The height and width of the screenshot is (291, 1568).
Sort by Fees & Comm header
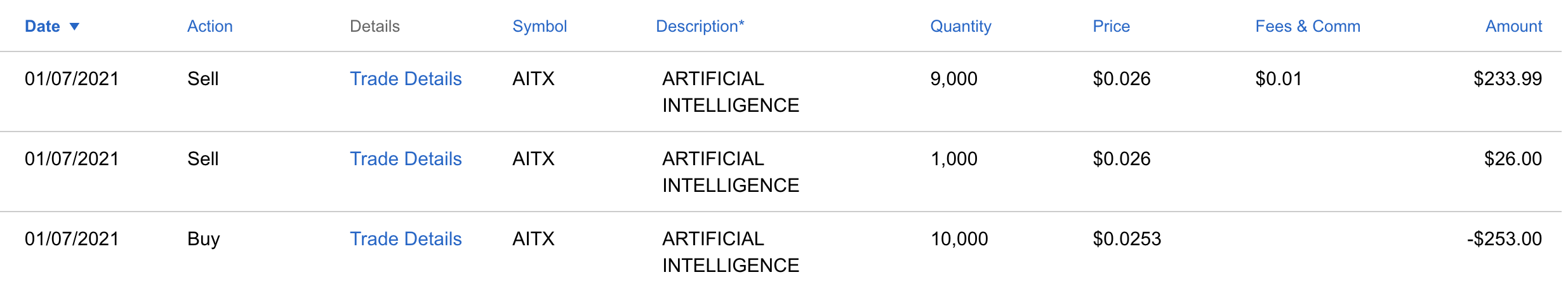pyautogui.click(x=1307, y=27)
